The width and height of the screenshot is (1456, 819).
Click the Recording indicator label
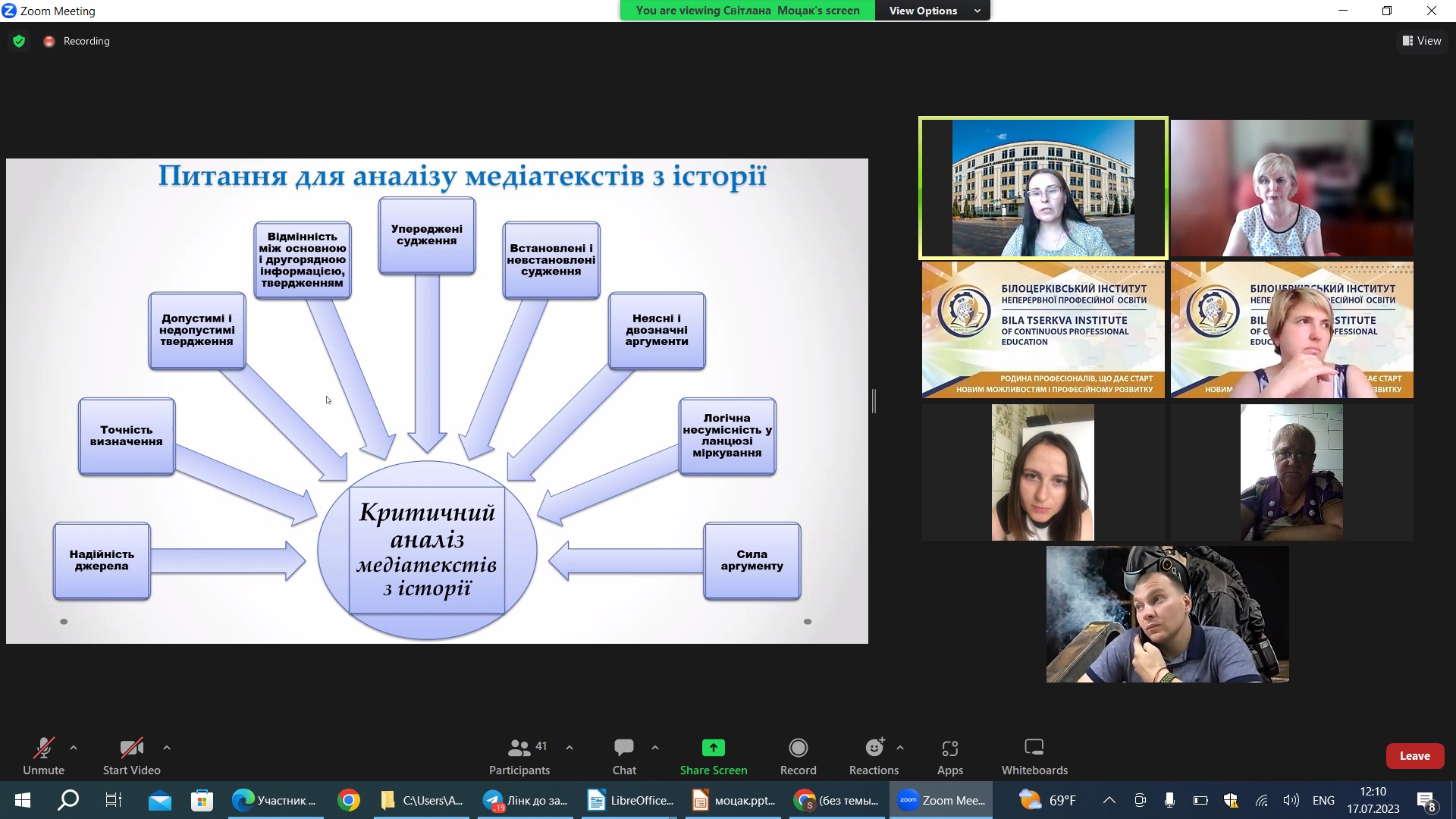[x=86, y=41]
